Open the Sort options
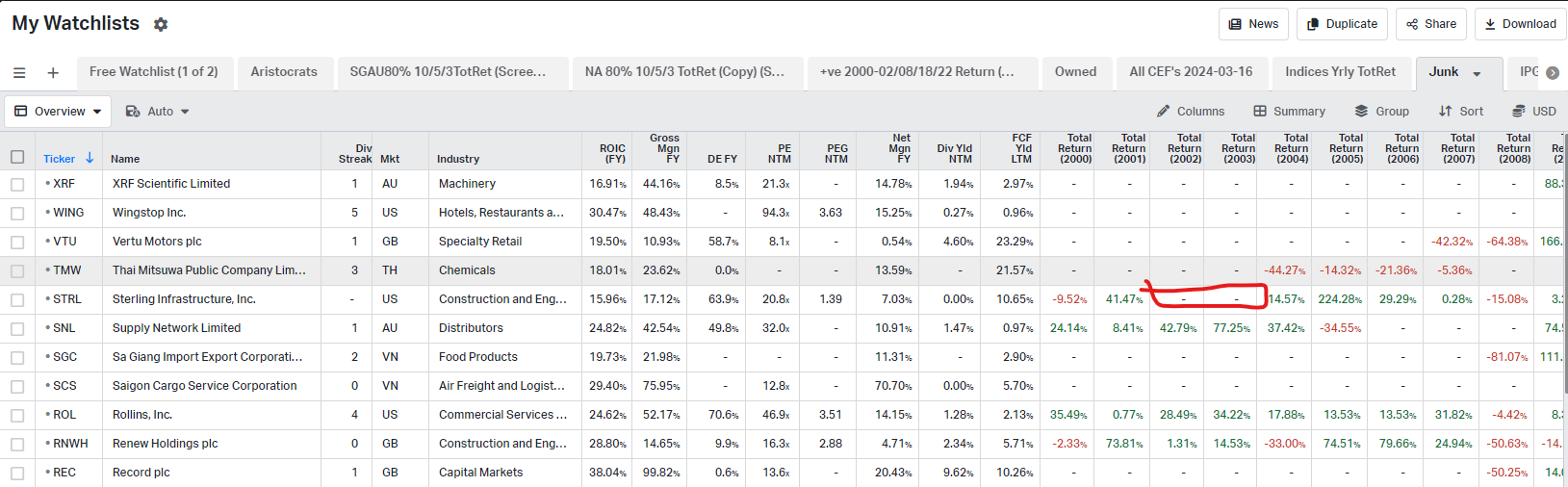Viewport: 1568px width, 487px height. 1460,112
